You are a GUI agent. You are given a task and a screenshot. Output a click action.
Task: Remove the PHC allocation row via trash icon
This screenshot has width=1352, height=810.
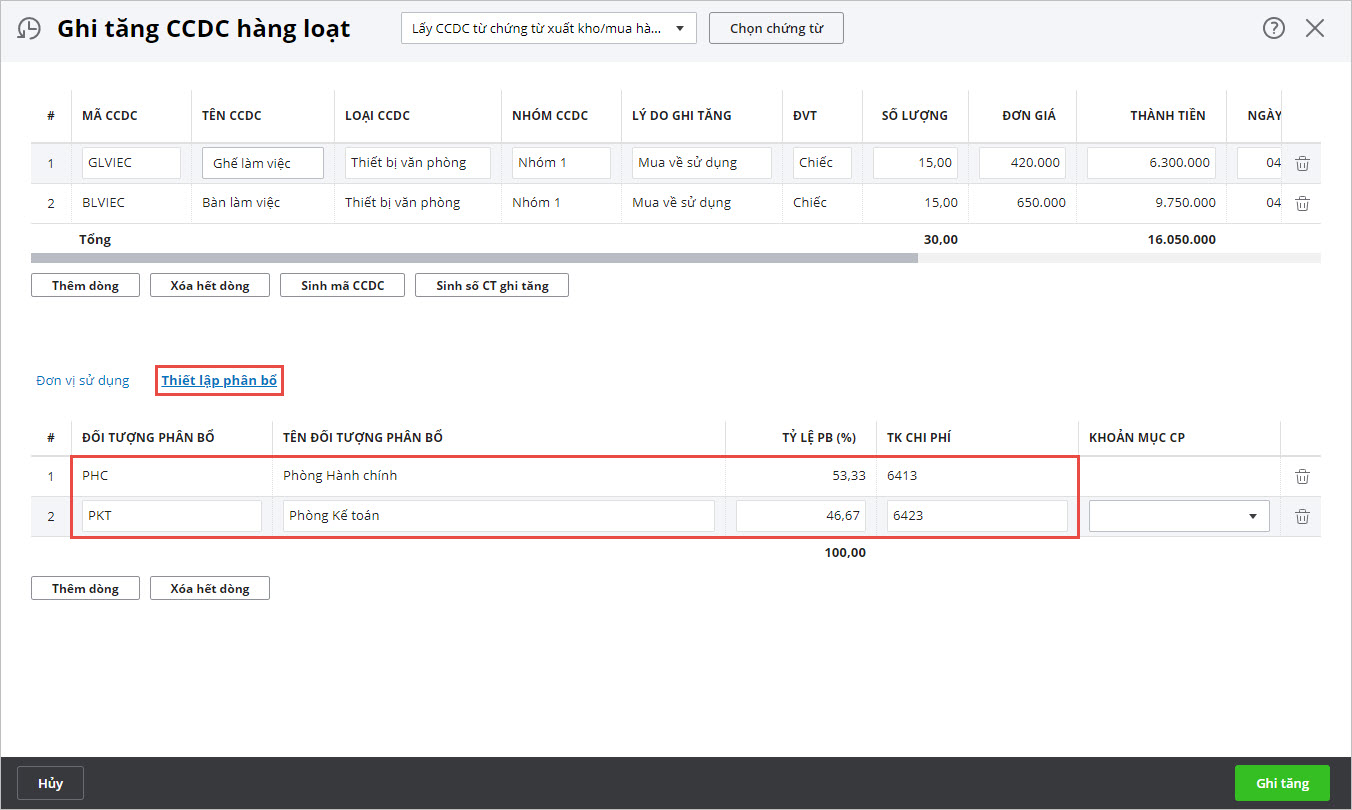(x=1302, y=476)
